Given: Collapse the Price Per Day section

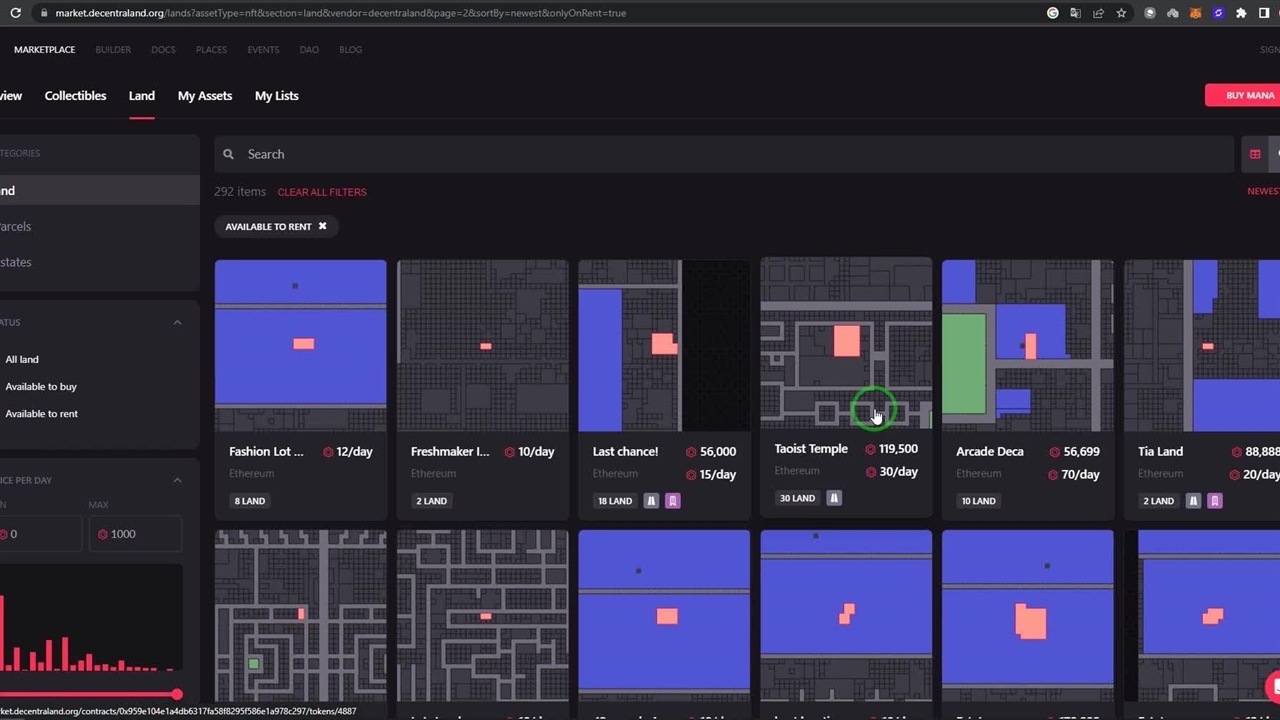Looking at the screenshot, I should pyautogui.click(x=177, y=480).
